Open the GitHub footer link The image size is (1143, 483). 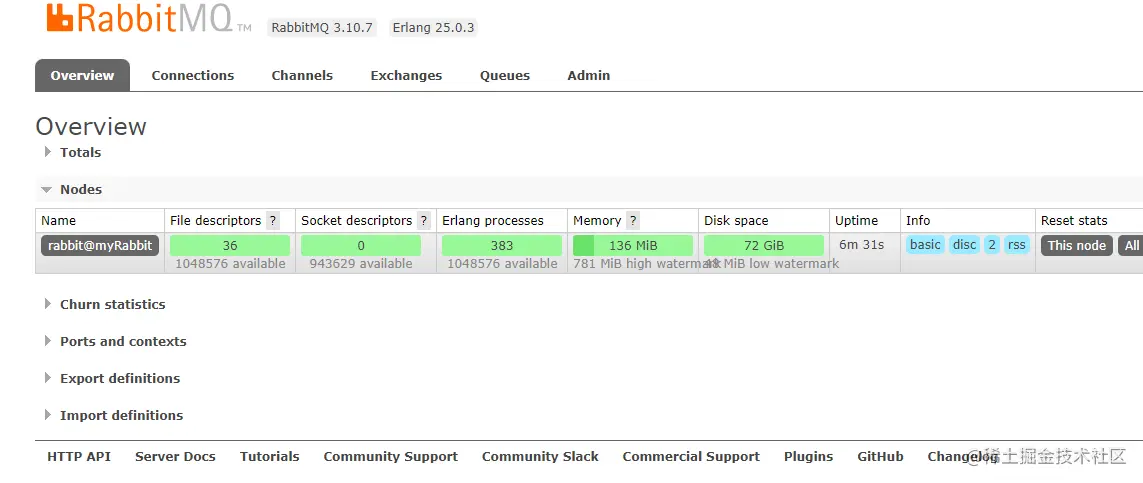(880, 457)
